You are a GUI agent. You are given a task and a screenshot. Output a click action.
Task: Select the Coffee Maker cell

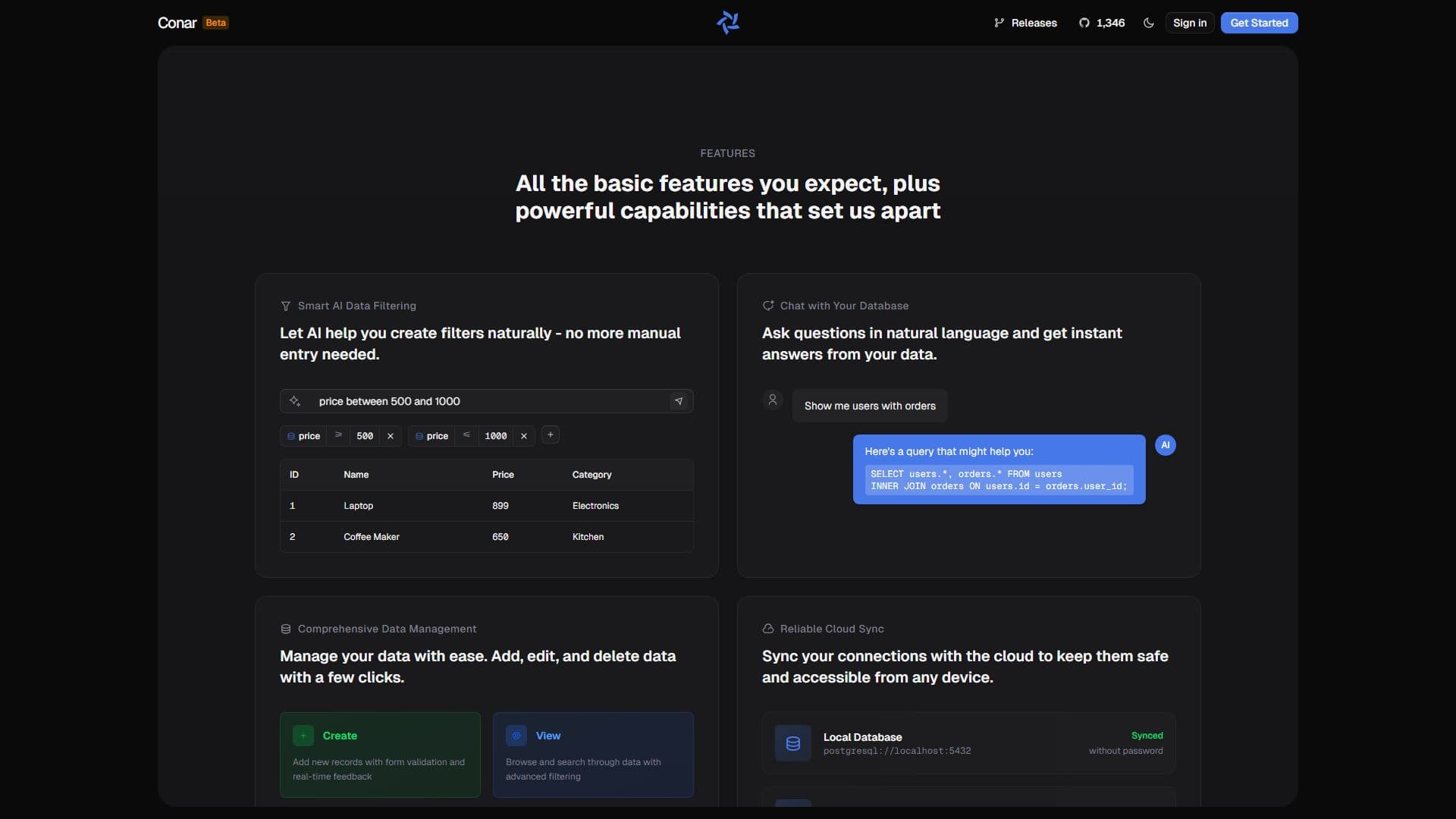tap(372, 537)
